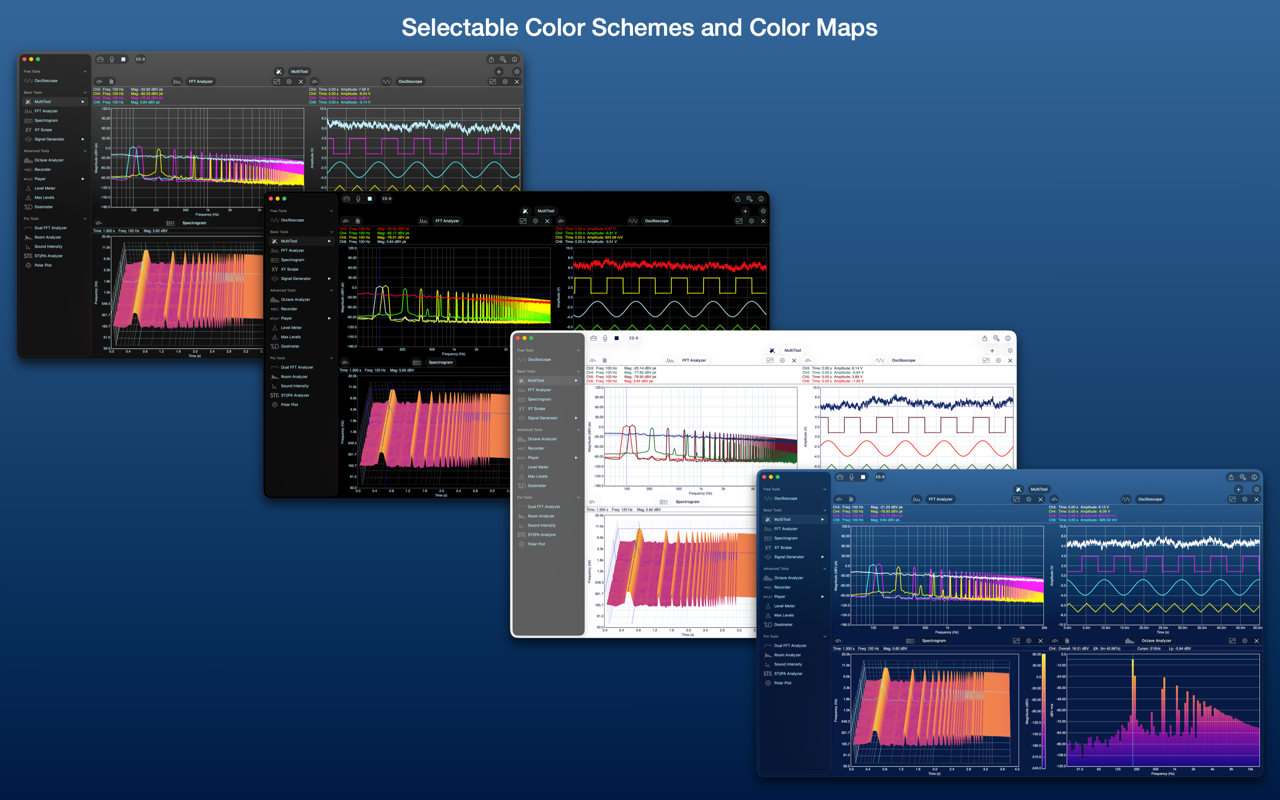1280x800 pixels.
Task: Open Octave Analyzer in the blue window sidebar
Action: [786, 578]
